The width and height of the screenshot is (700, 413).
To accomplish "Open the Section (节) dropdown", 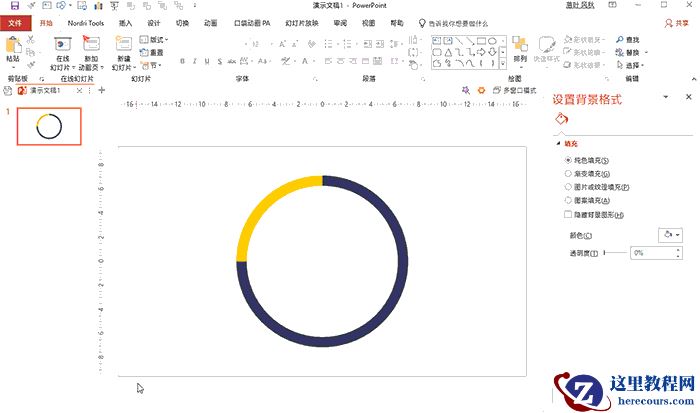I will click(151, 65).
